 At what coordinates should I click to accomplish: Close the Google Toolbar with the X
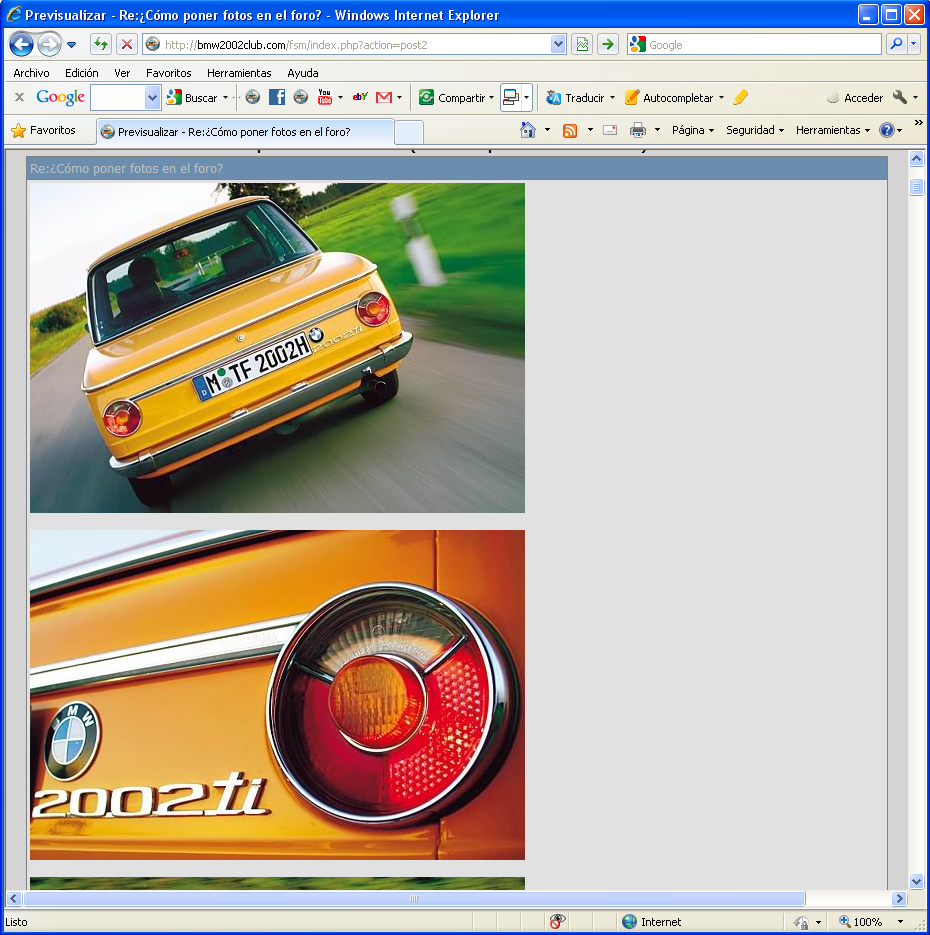click(x=19, y=97)
